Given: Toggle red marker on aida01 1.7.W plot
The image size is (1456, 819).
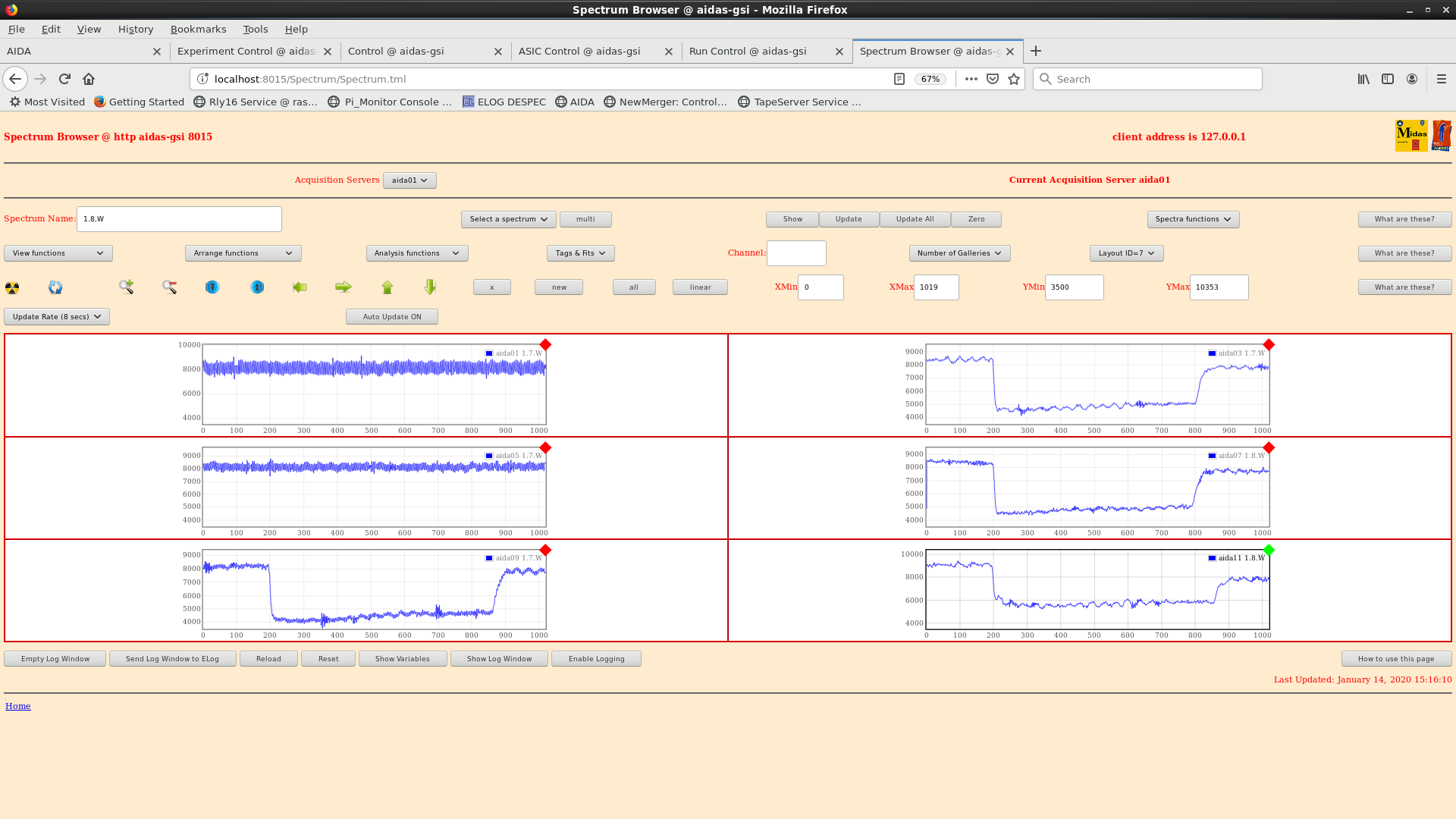Looking at the screenshot, I should [x=545, y=345].
